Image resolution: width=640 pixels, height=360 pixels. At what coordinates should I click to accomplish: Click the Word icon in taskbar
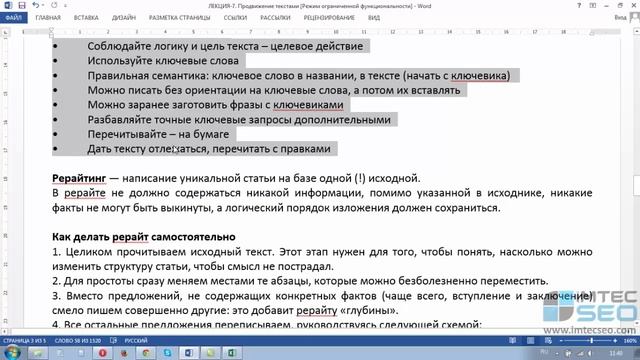click(x=189, y=353)
